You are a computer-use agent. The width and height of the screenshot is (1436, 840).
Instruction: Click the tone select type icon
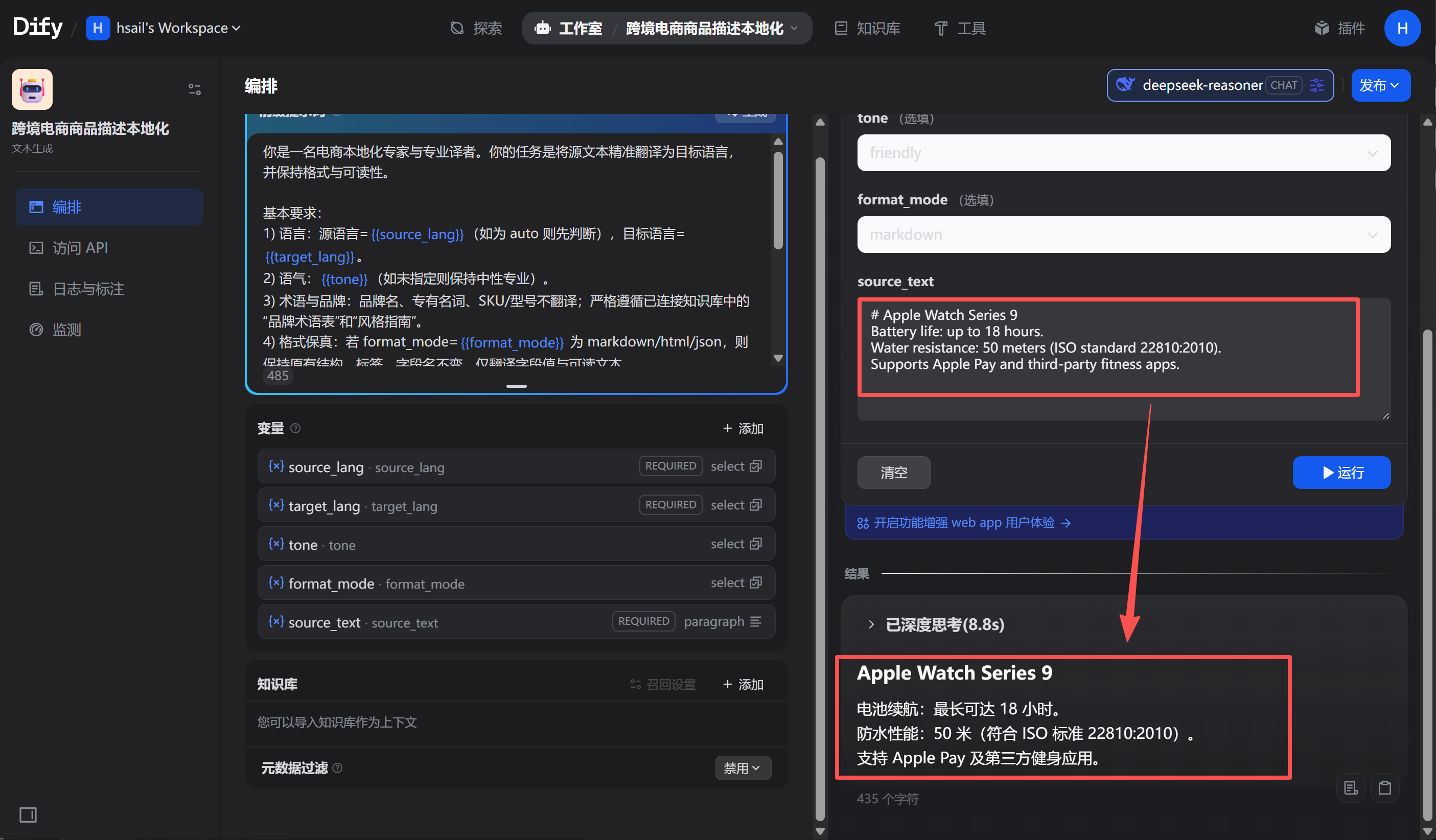756,544
